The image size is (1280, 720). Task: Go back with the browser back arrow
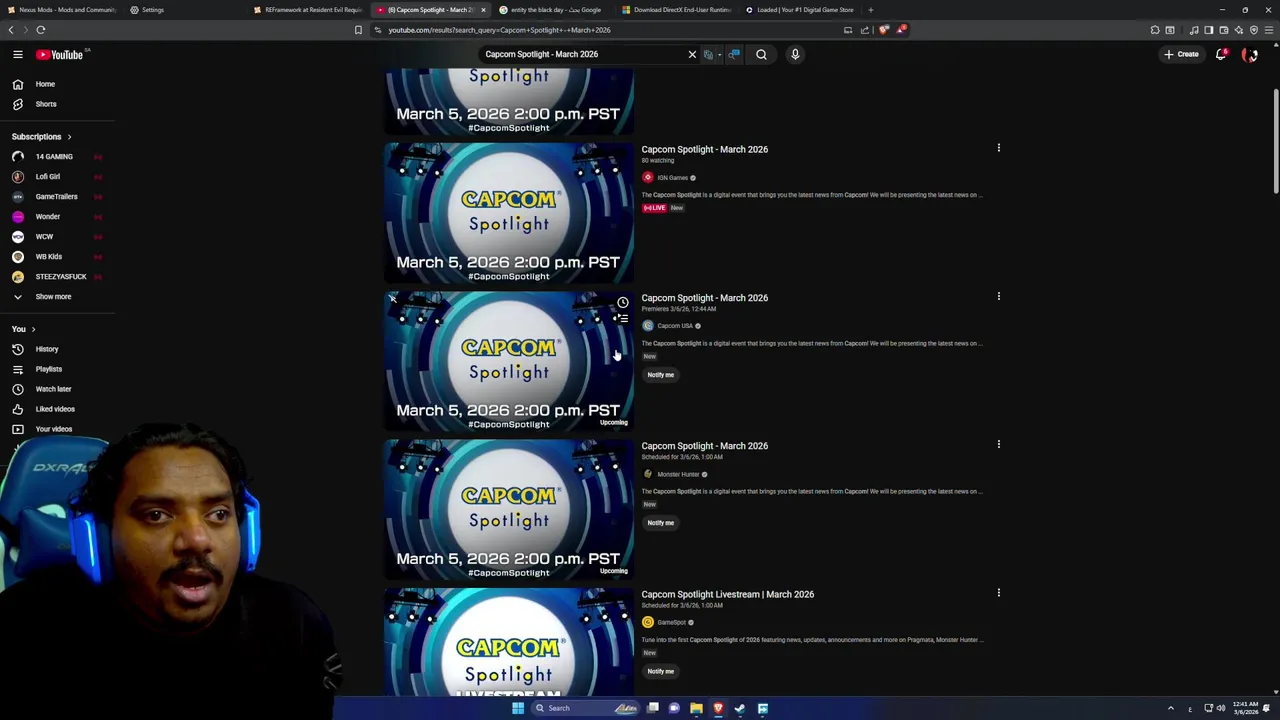(11, 30)
